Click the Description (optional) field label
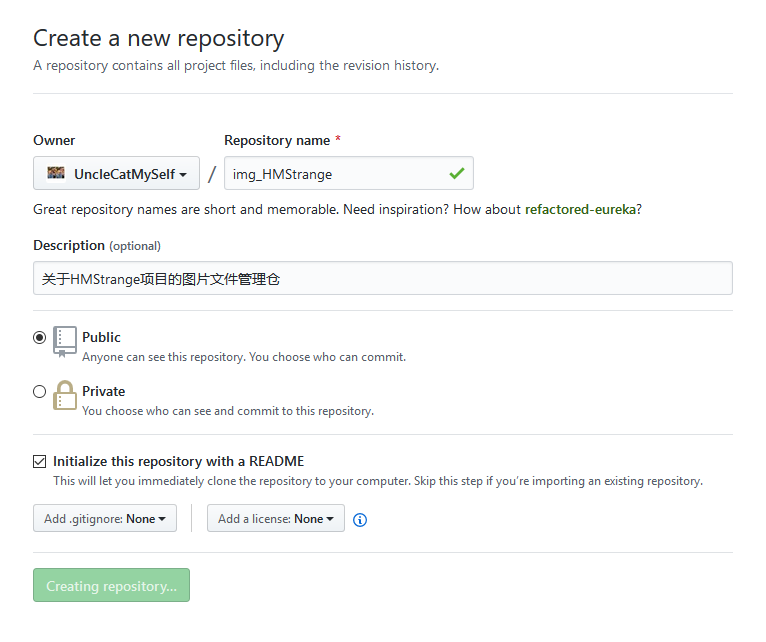The width and height of the screenshot is (766, 642). click(x=96, y=246)
